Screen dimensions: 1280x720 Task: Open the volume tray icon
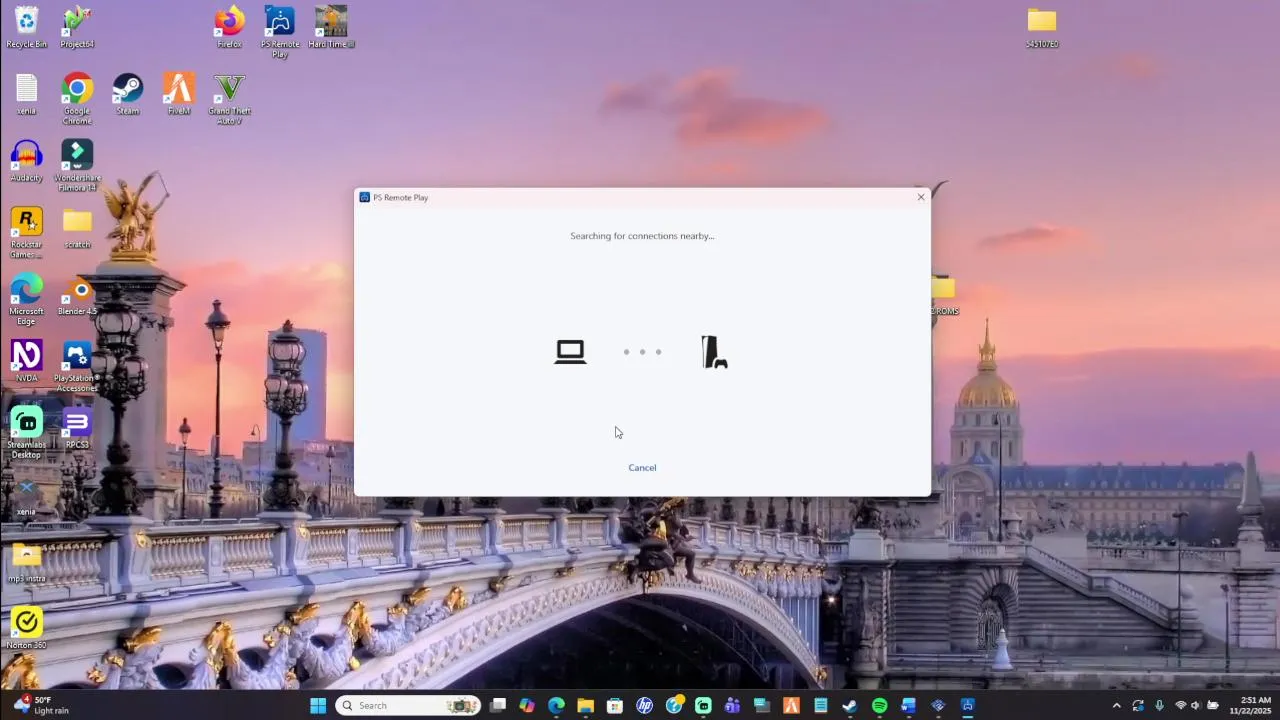tap(1195, 706)
